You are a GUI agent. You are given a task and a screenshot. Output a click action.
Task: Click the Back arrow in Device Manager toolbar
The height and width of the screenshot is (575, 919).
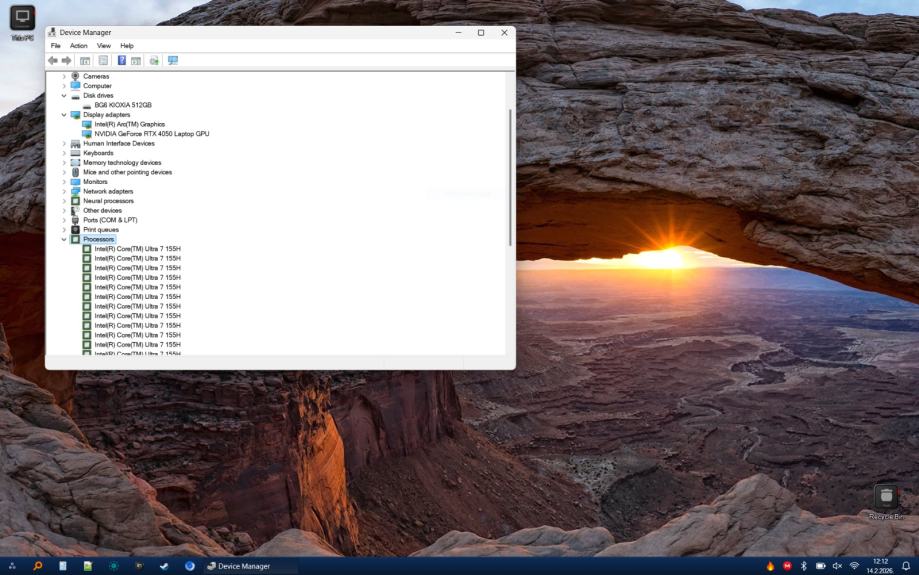click(53, 60)
